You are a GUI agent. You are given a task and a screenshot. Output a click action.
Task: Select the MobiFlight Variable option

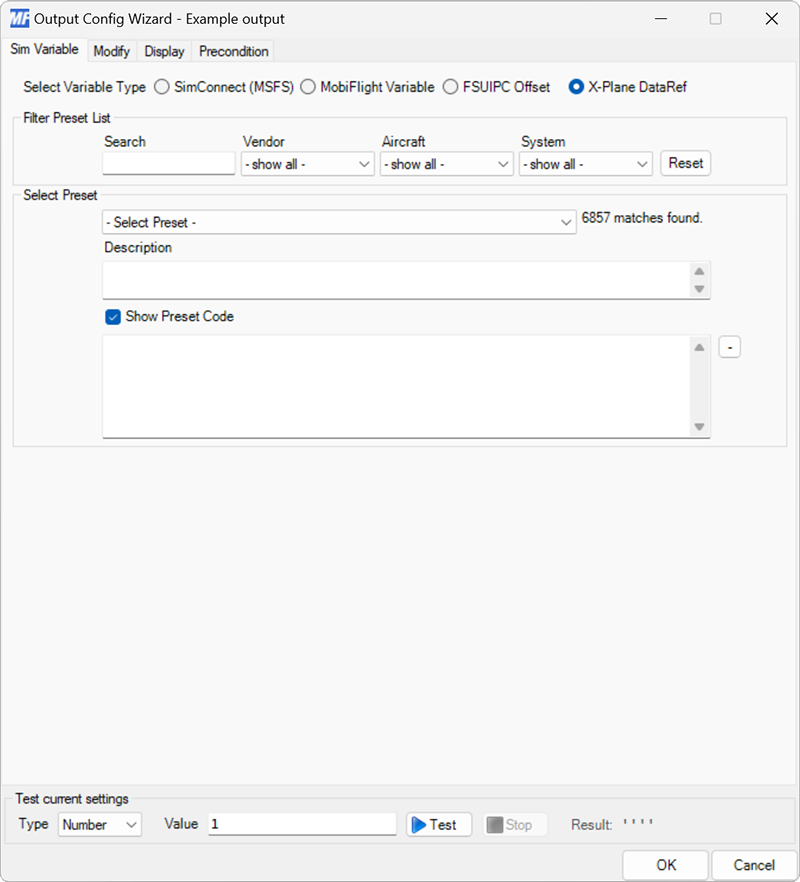pyautogui.click(x=308, y=87)
